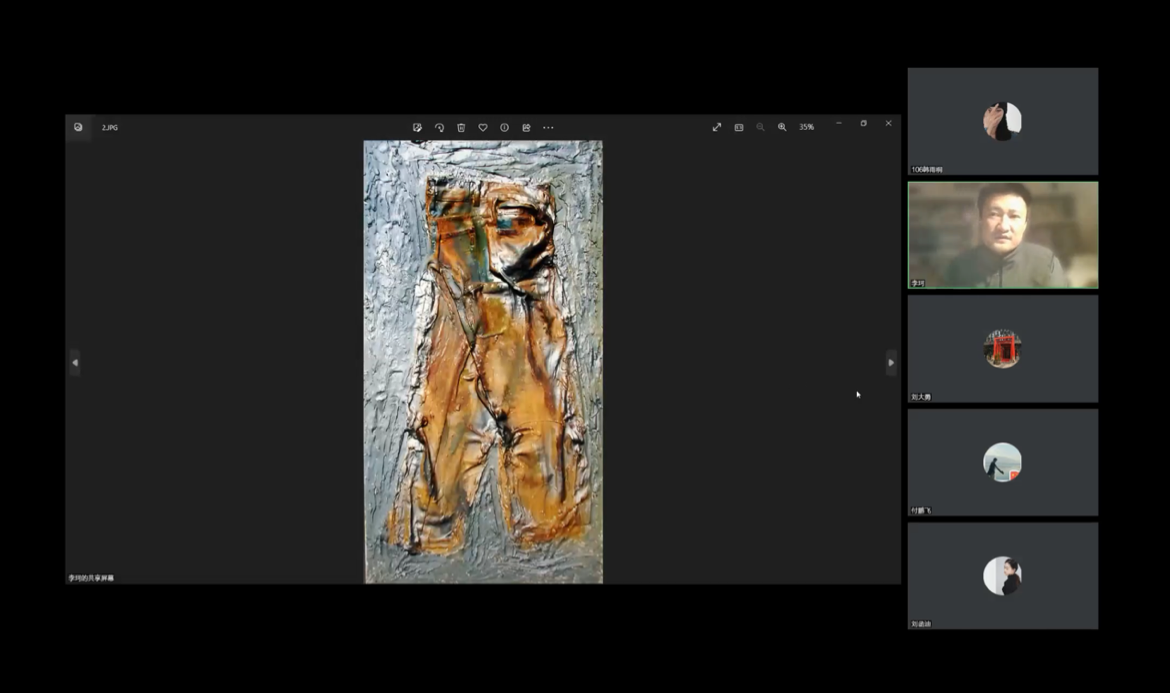This screenshot has height=693, width=1170.
Task: Click the 2.JPG file name
Action: pyautogui.click(x=110, y=128)
